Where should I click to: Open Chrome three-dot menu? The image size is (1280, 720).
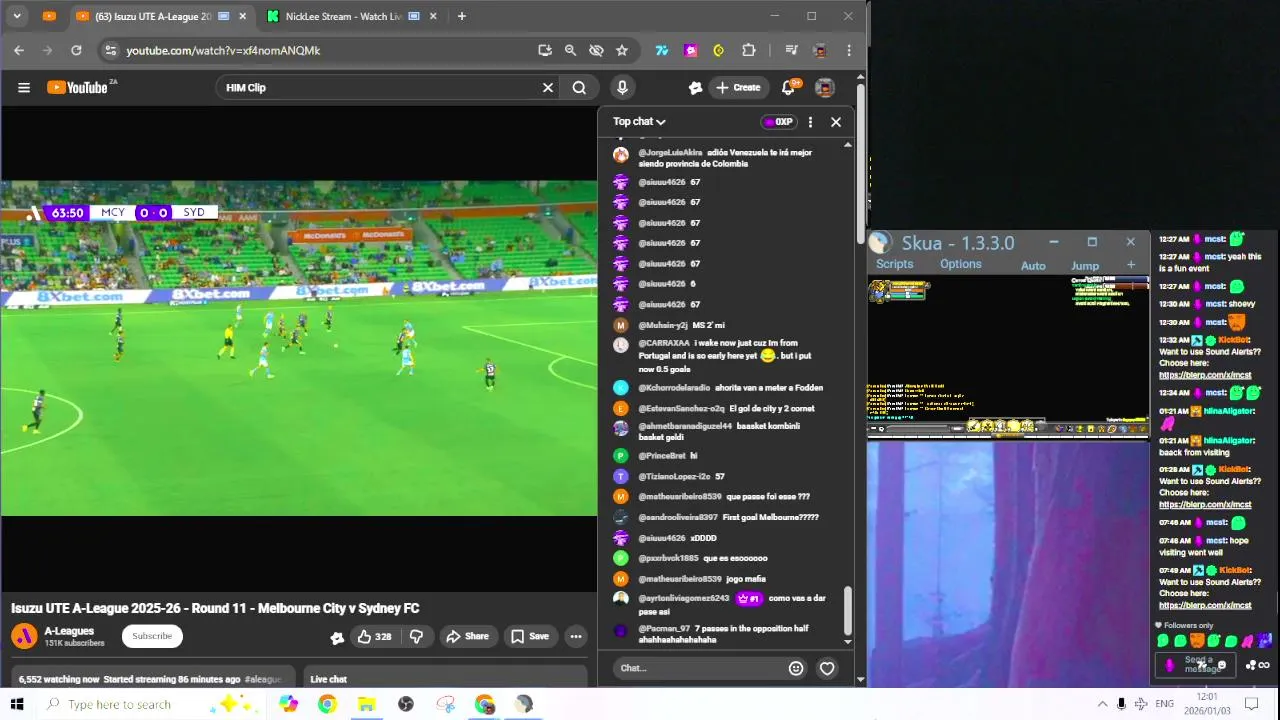(849, 50)
